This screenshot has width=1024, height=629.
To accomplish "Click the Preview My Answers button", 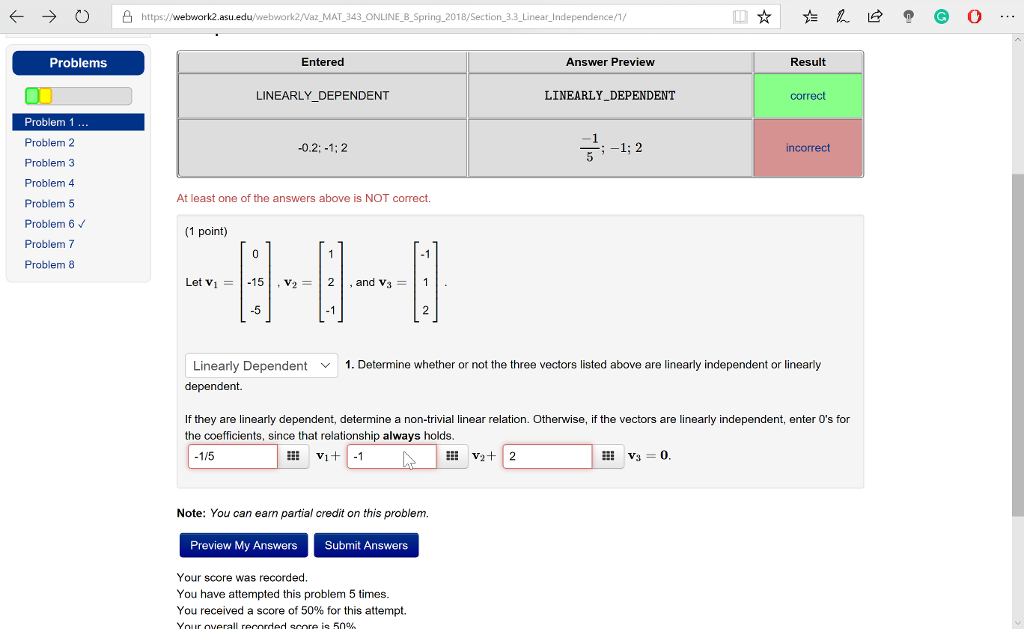I will (x=243, y=545).
